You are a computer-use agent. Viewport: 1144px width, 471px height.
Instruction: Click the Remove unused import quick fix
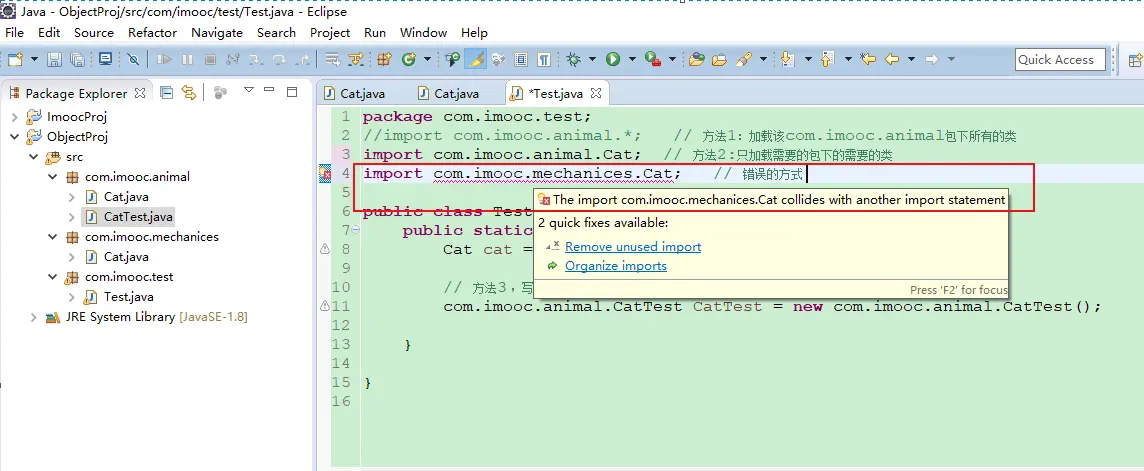[x=632, y=247]
